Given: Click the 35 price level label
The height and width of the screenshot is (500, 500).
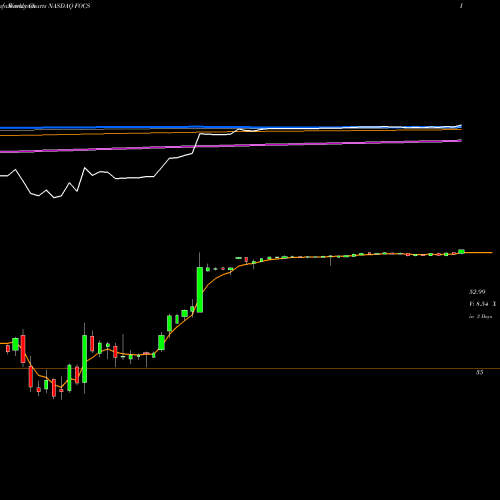Looking at the screenshot, I should tap(479, 372).
